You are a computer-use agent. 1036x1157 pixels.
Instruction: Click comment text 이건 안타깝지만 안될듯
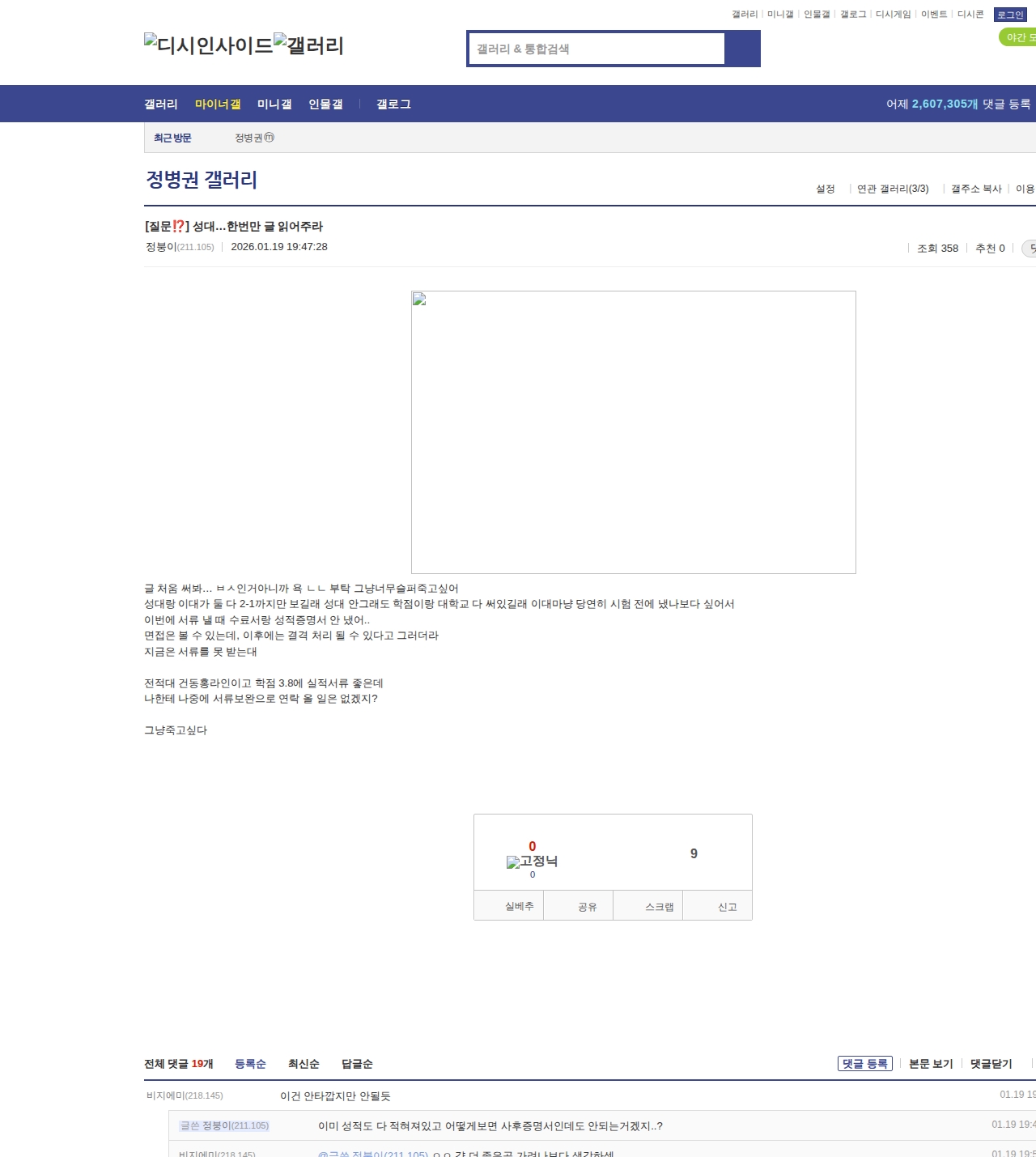coord(335,1096)
